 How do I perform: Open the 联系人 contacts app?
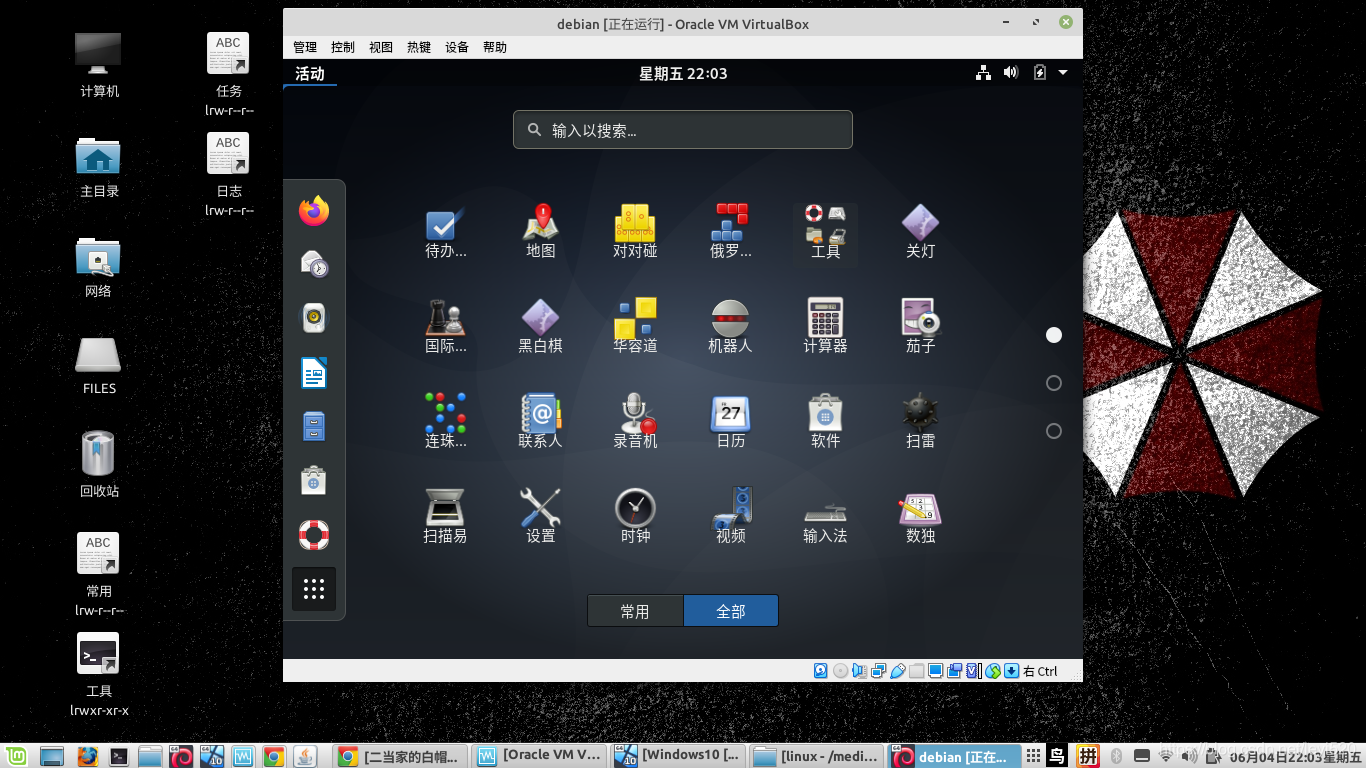[x=541, y=421]
